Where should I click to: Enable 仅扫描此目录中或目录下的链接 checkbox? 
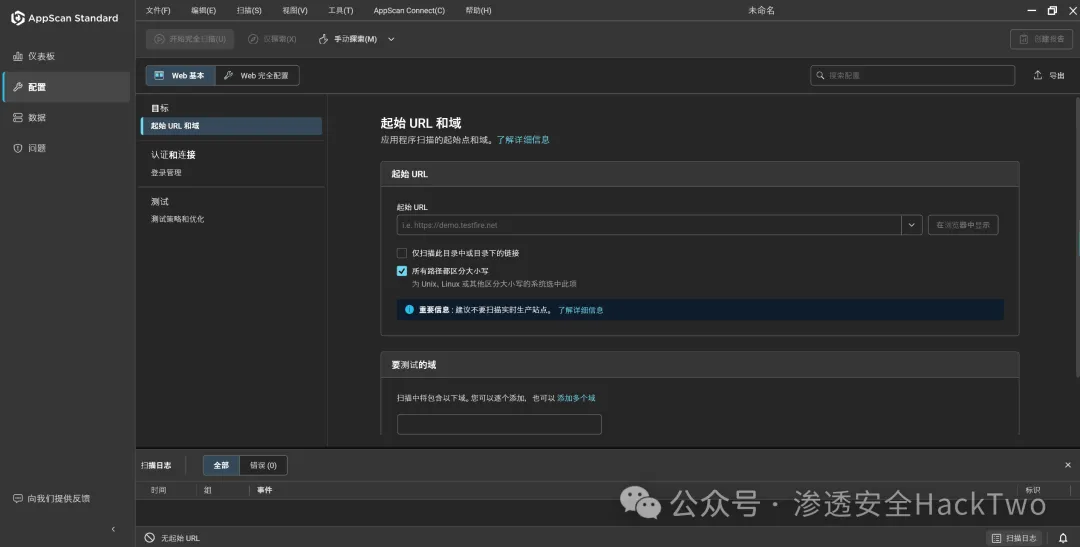(x=402, y=253)
